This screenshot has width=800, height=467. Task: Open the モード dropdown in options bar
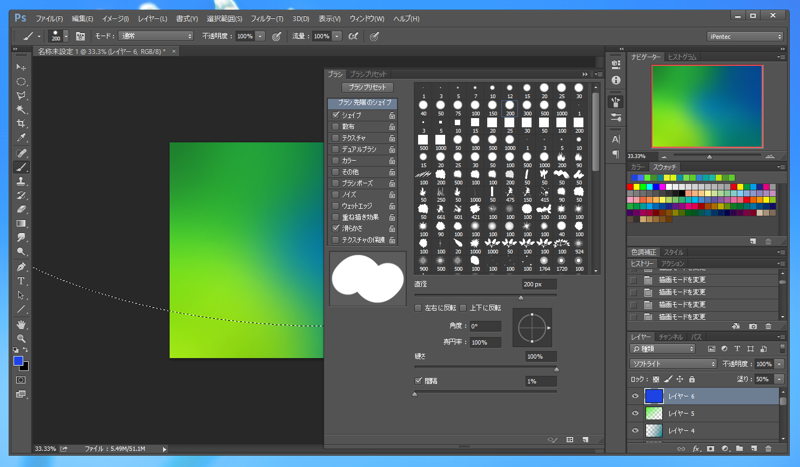tap(156, 36)
